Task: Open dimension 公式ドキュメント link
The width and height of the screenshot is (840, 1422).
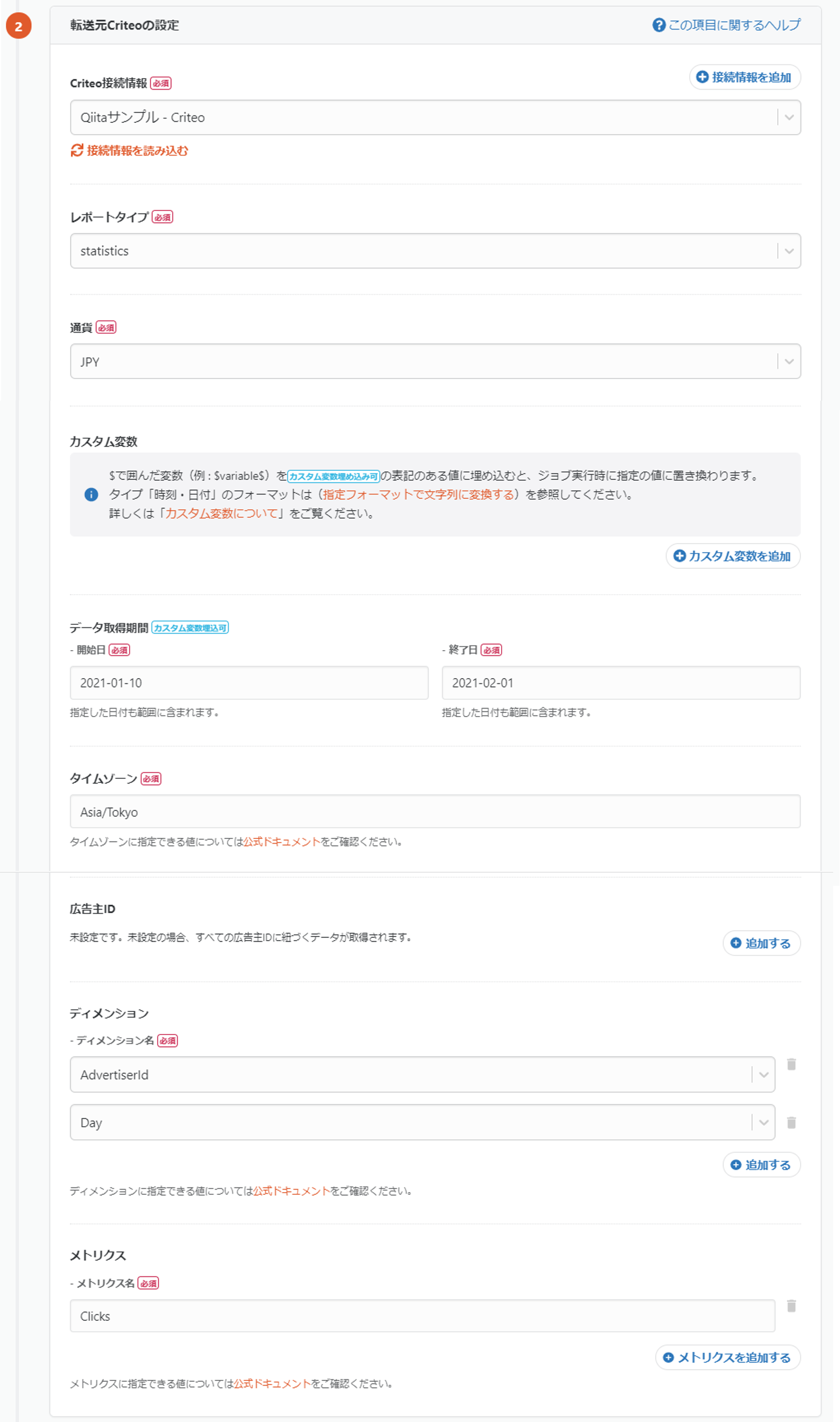Action: [291, 1191]
